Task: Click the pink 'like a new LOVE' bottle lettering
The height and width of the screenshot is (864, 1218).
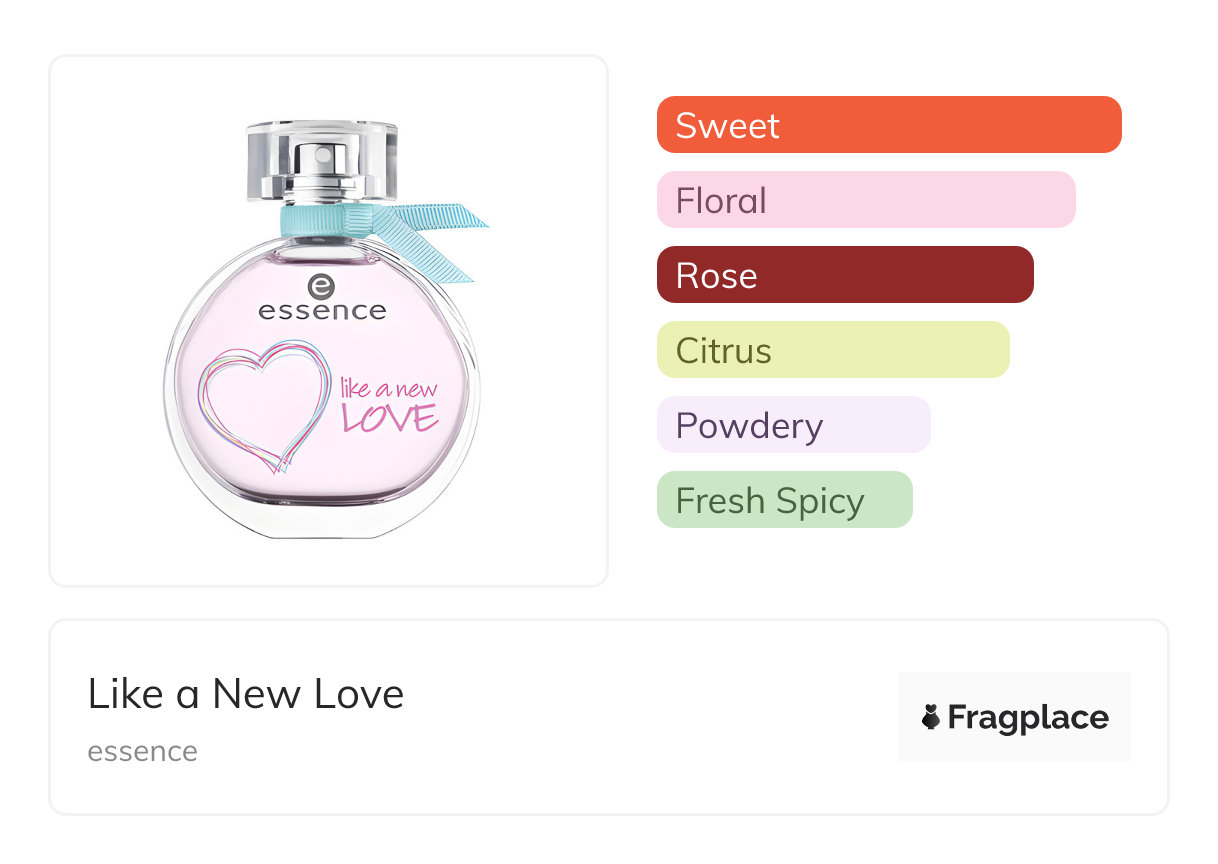Action: (x=390, y=404)
